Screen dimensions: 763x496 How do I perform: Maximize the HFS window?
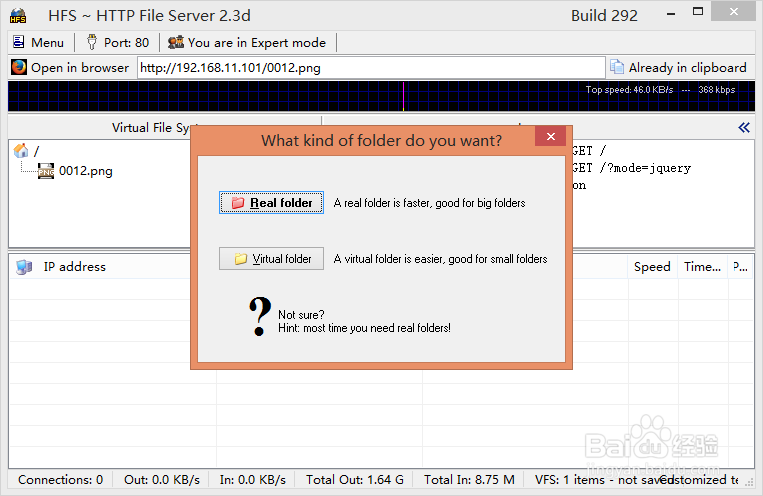[x=698, y=12]
